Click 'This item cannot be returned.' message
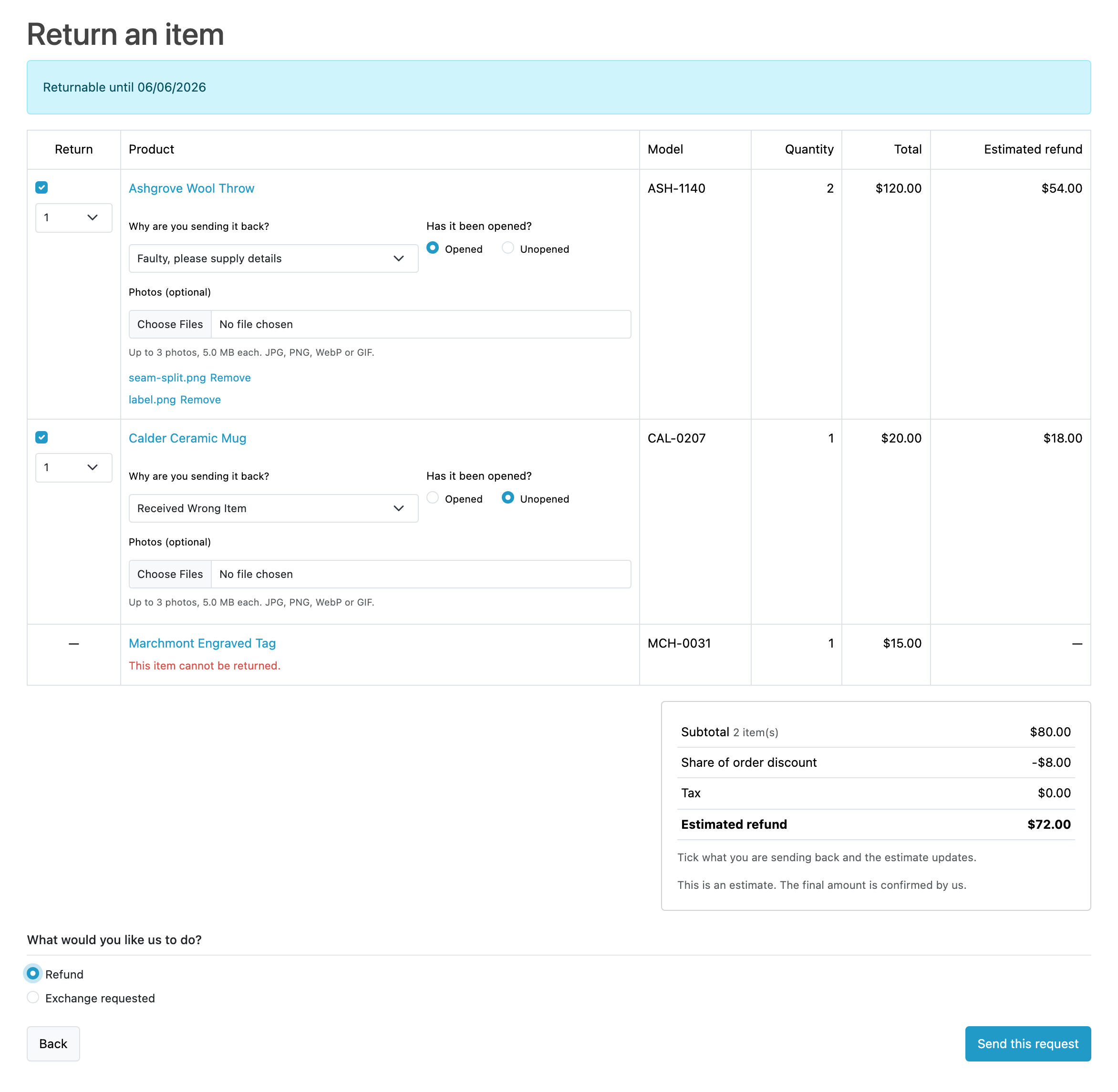The image size is (1118, 1092). [205, 665]
